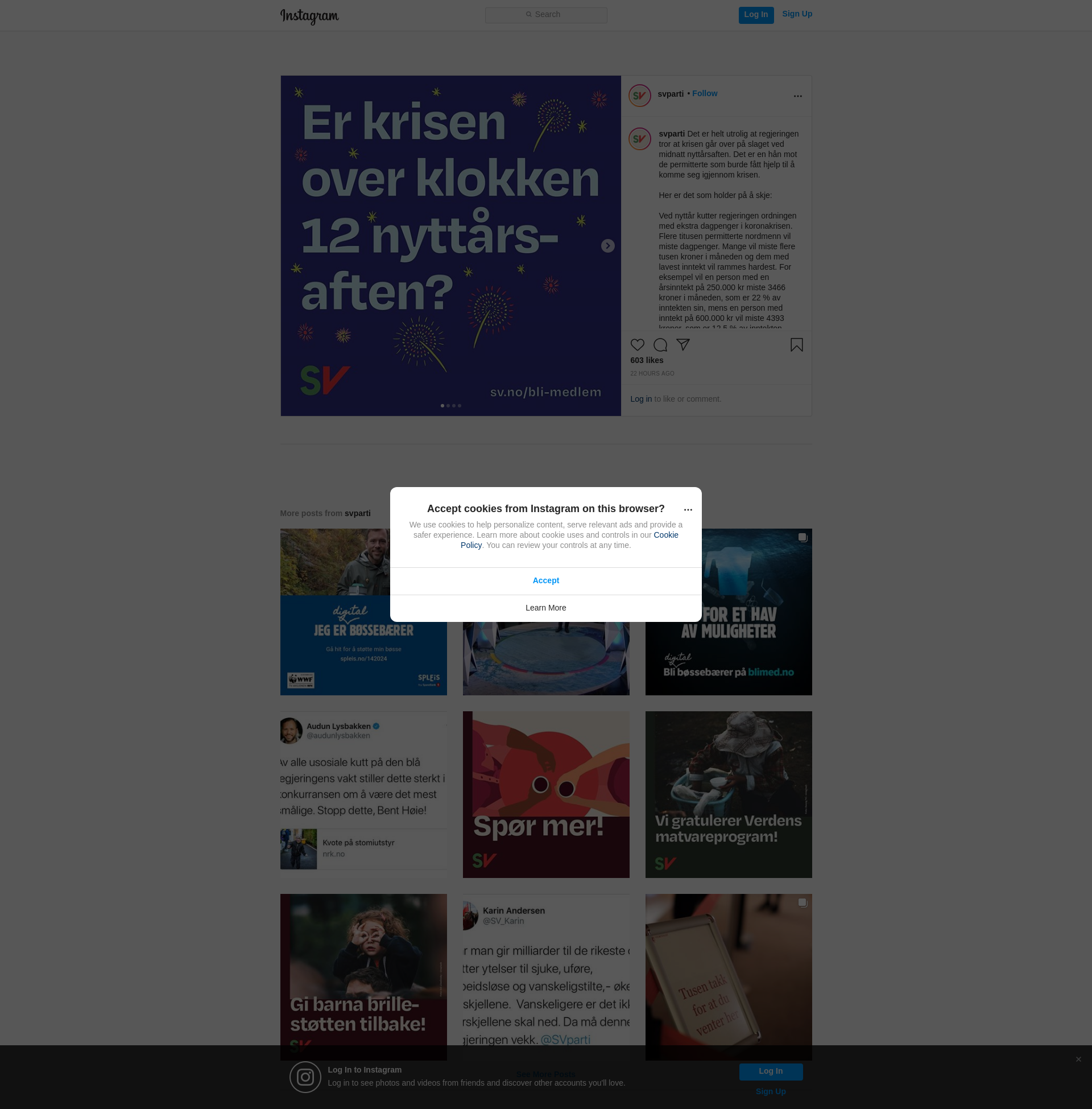
Task: Open the Sign Up link in header
Action: coord(797,14)
